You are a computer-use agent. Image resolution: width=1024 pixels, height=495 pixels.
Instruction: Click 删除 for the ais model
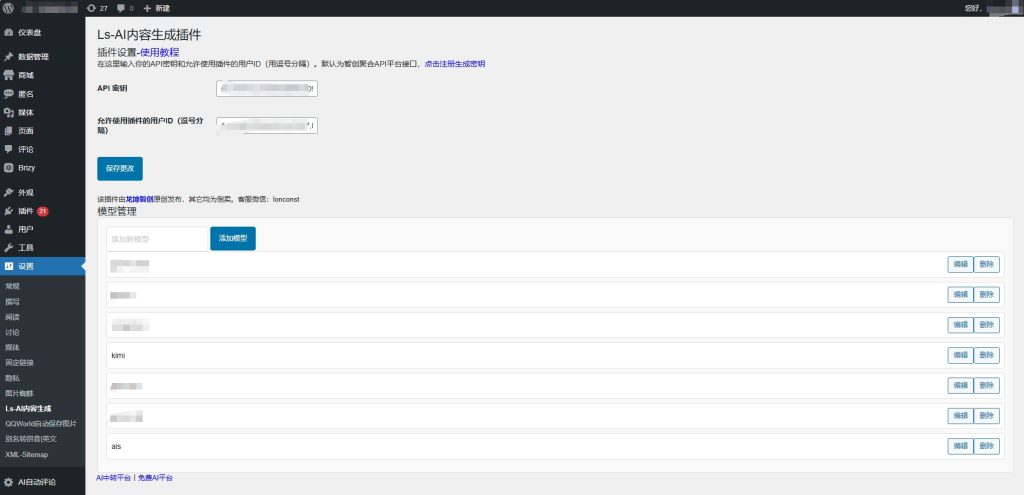[987, 447]
